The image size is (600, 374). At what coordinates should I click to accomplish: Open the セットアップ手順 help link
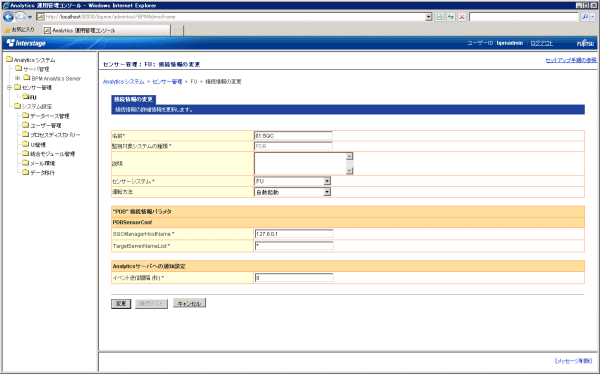click(571, 60)
